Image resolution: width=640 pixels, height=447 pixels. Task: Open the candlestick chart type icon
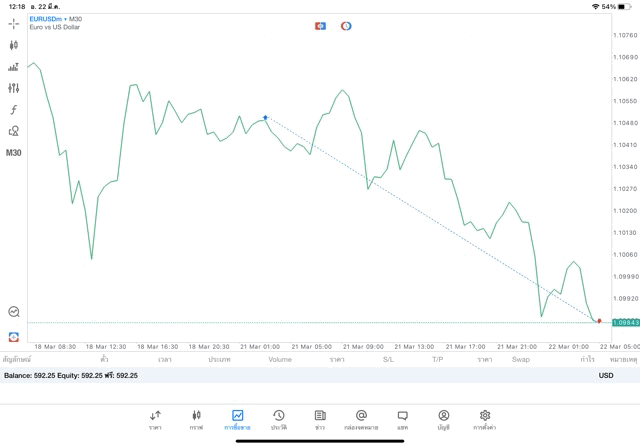(14, 45)
